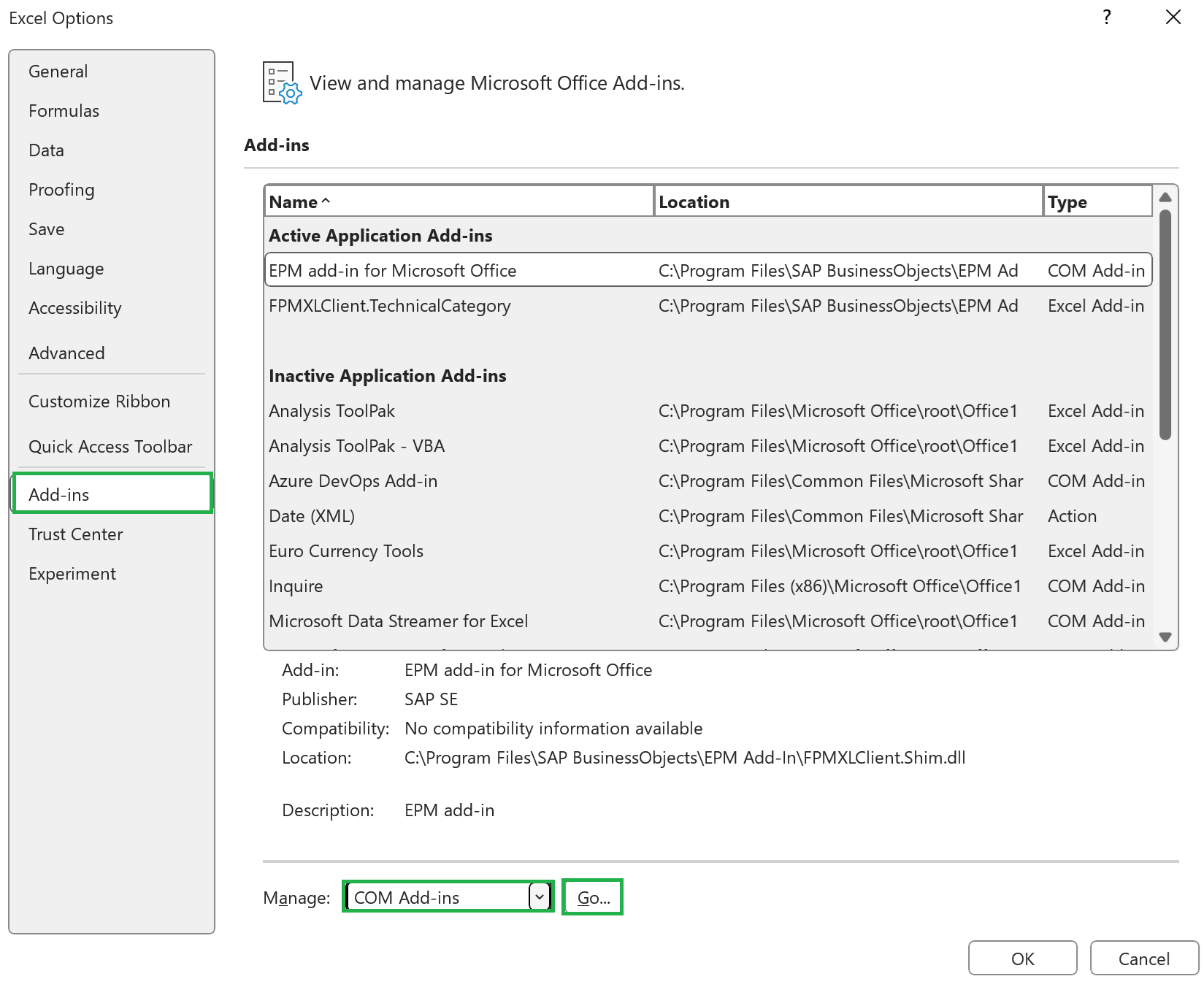Viewport: 1204px width, 987px height.
Task: Close the Excel Options window
Action: 1173,18
